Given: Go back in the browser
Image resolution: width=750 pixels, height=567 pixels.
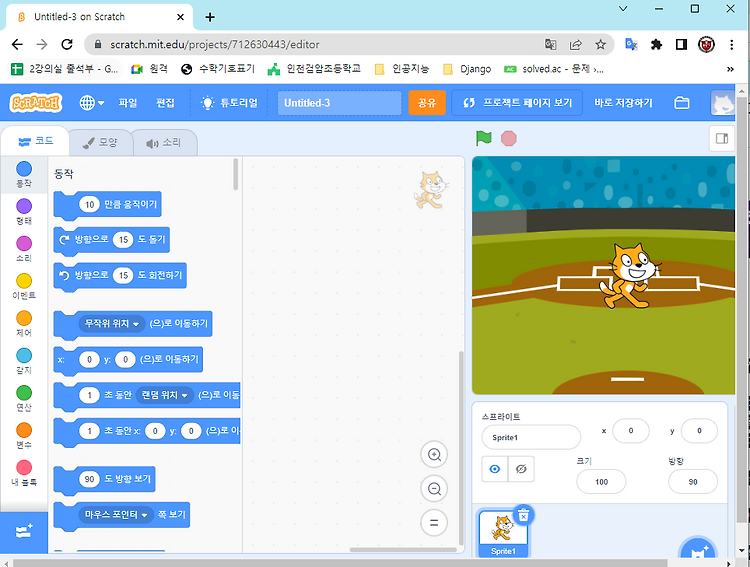Looking at the screenshot, I should tap(17, 44).
